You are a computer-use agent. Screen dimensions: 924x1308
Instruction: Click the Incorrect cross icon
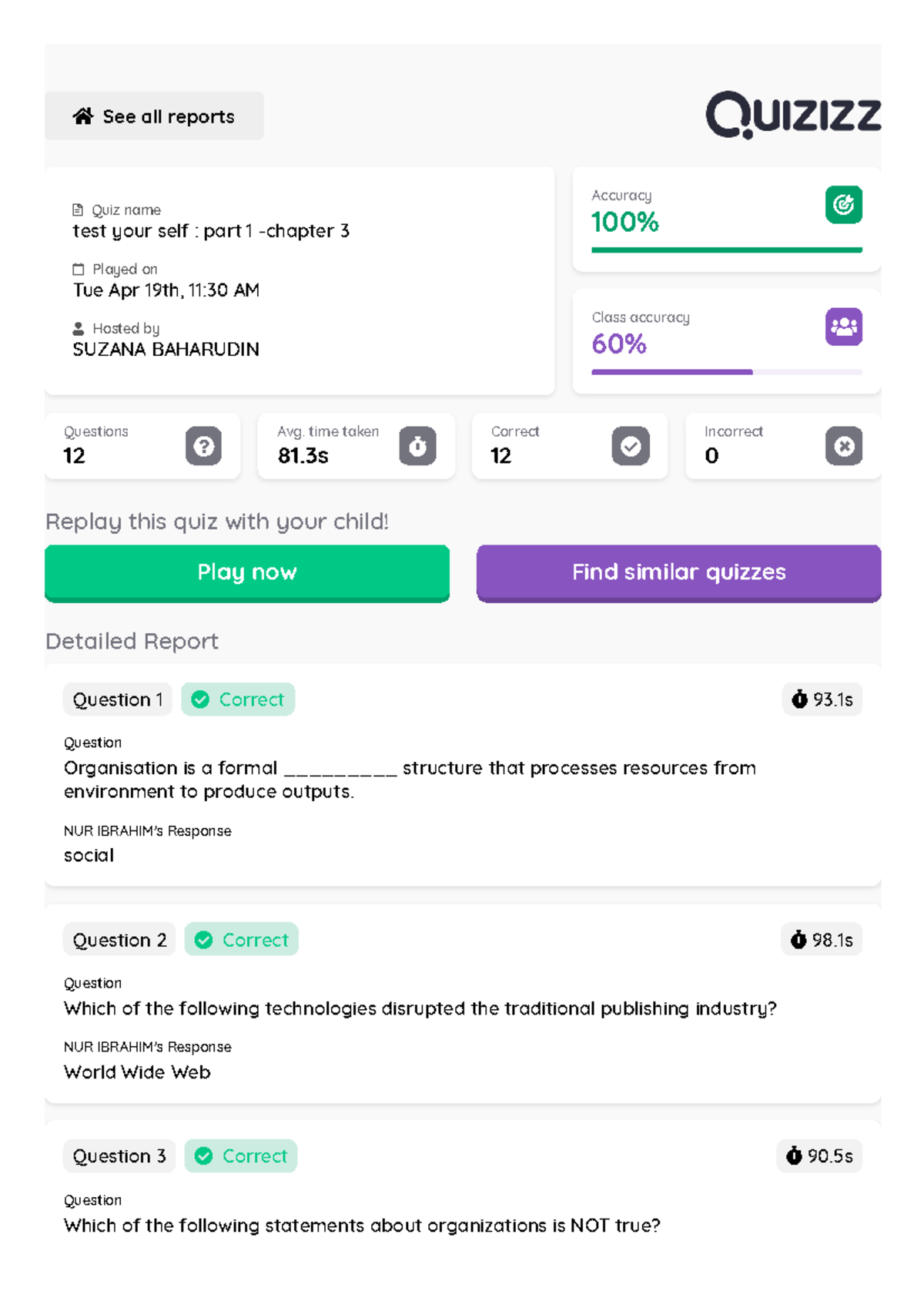[x=843, y=446]
